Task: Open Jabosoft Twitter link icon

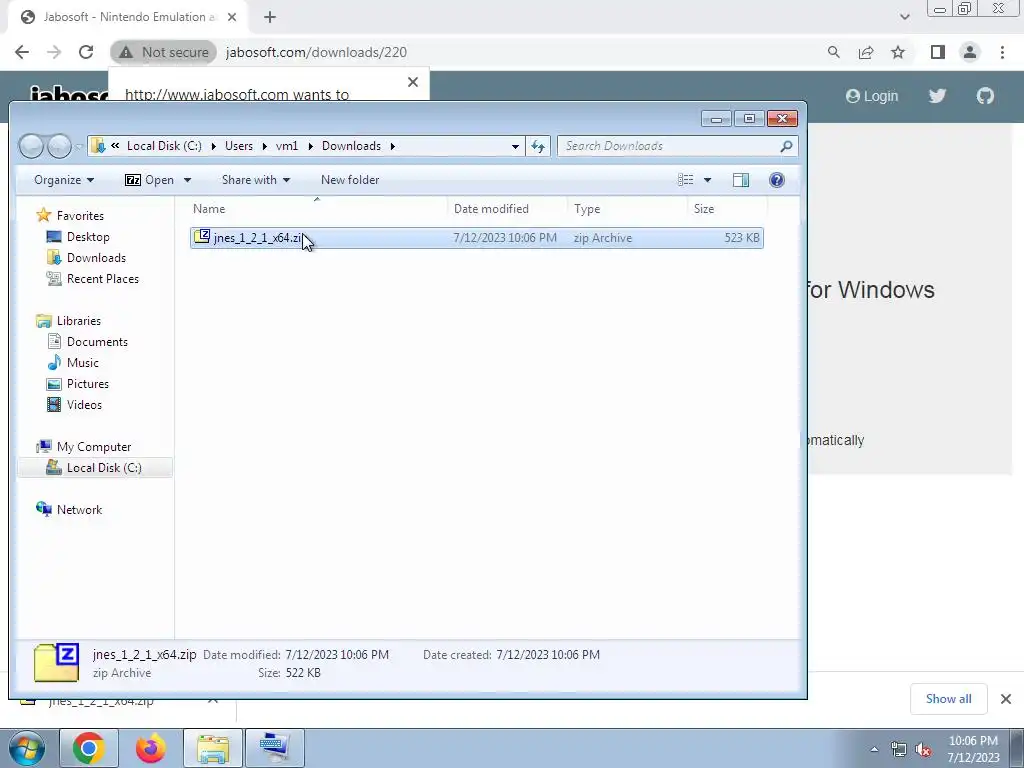Action: coord(937,96)
